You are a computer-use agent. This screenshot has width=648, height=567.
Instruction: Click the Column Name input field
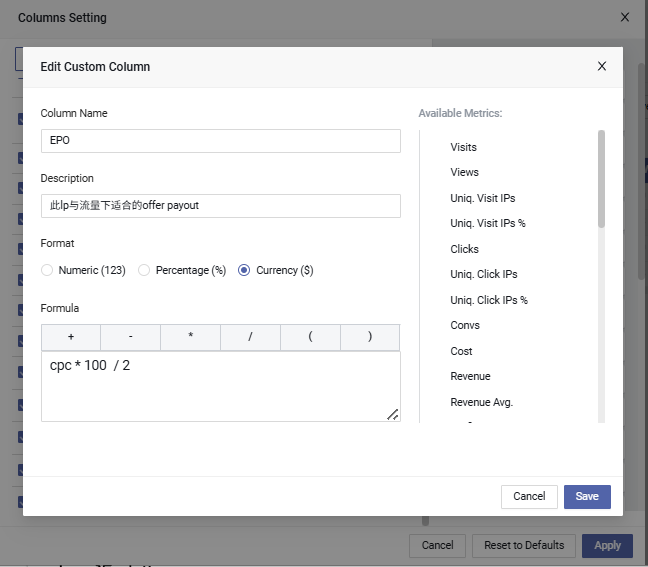220,141
